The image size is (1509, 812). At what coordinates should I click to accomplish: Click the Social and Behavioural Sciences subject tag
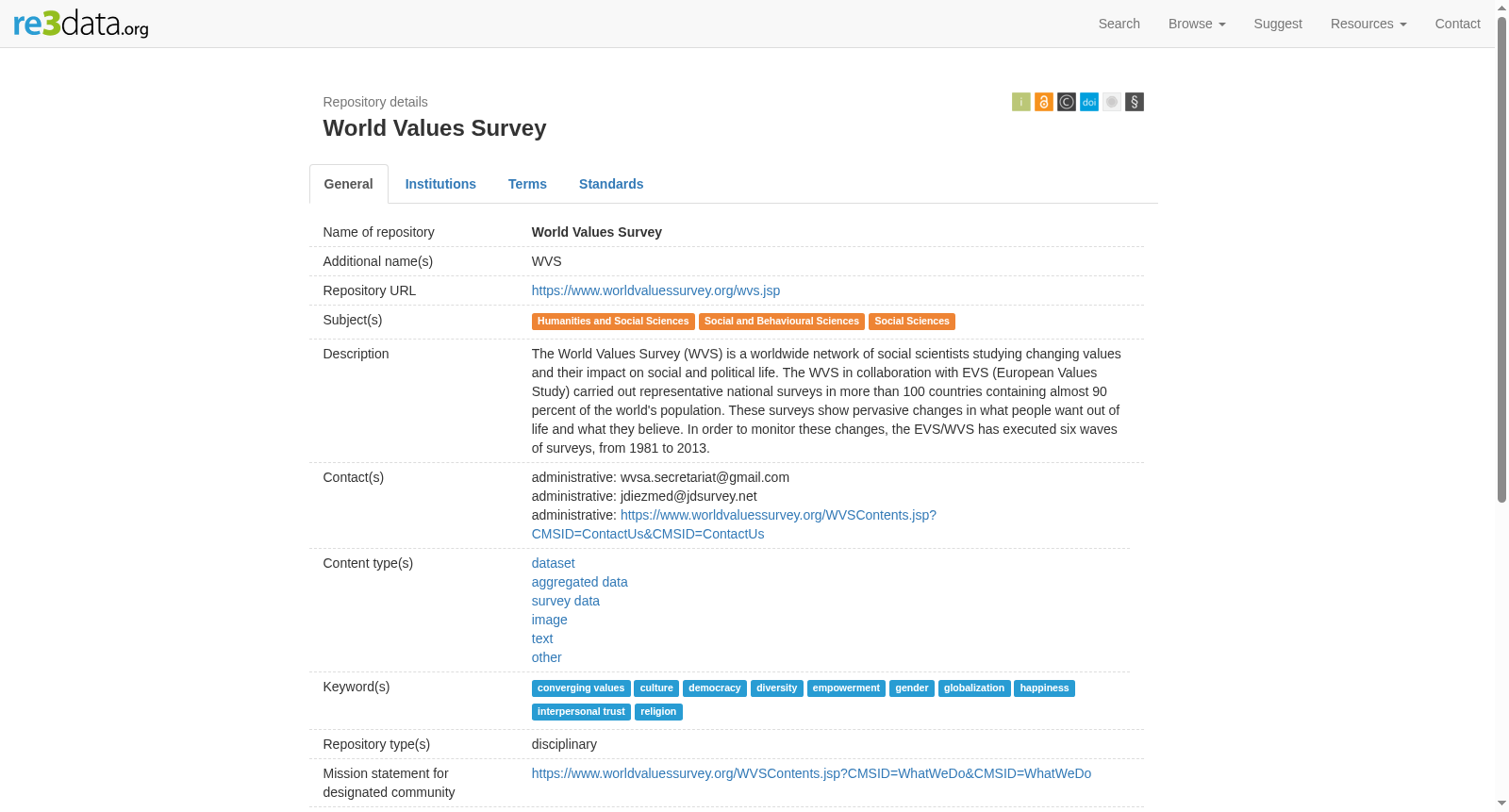[782, 322]
